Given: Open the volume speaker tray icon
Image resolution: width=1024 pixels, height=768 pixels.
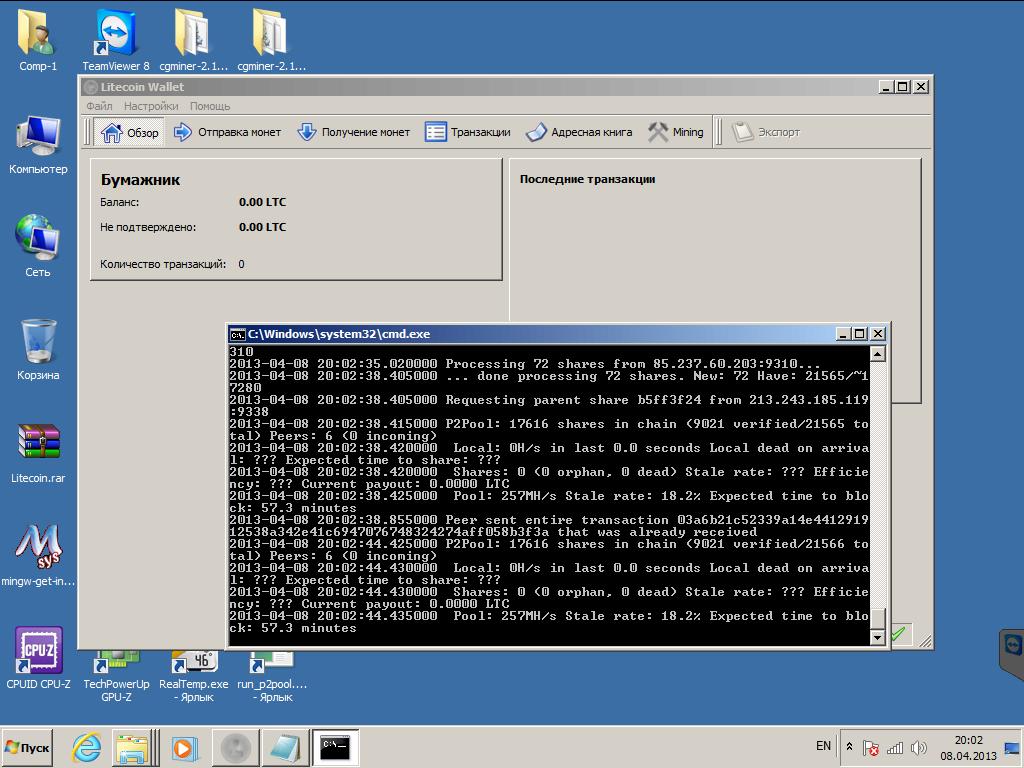Looking at the screenshot, I should point(919,748).
